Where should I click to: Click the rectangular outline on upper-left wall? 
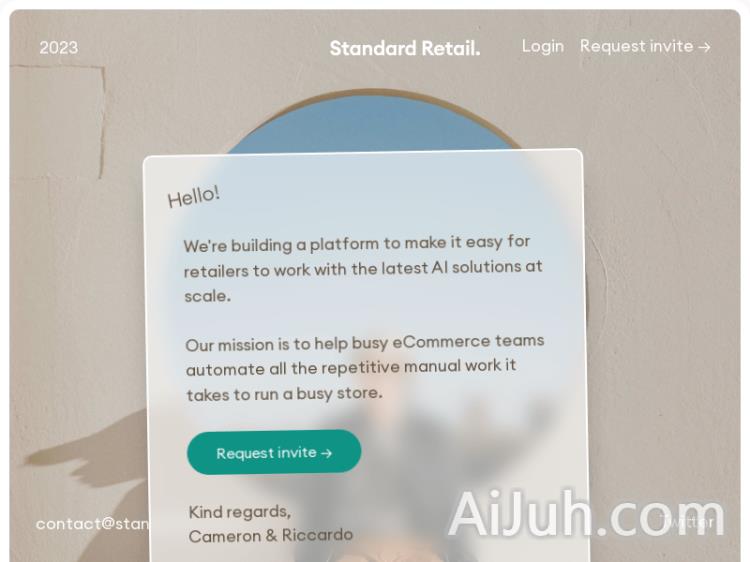[x=57, y=122]
